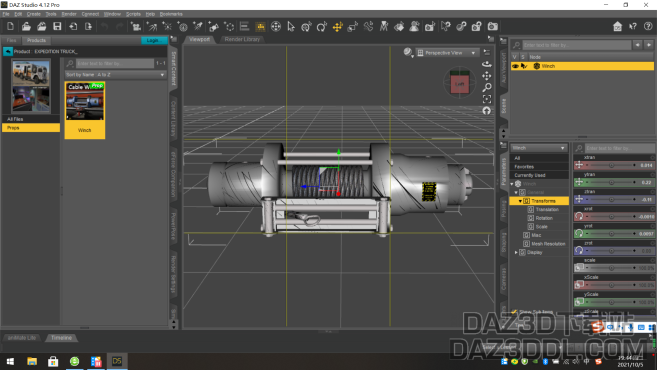Switch to the Render Library tab
The height and width of the screenshot is (370, 657).
tap(242, 39)
